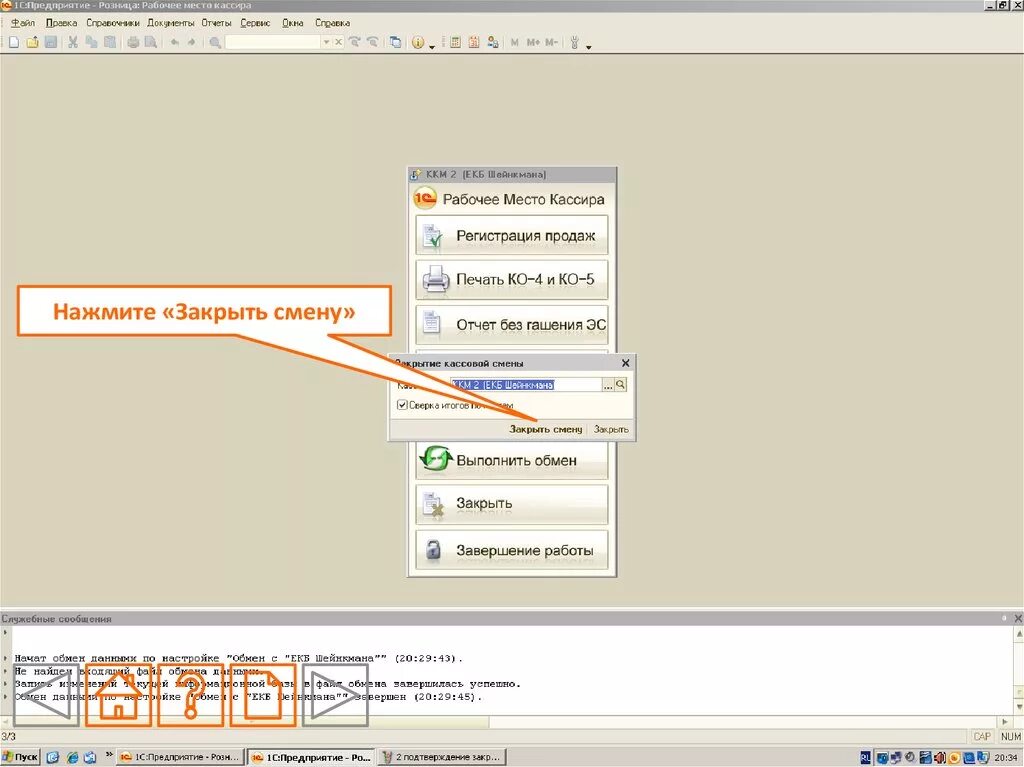Viewport: 1024px width, 767px height.
Task: Click the Регистрация продаж button
Action: [x=511, y=235]
